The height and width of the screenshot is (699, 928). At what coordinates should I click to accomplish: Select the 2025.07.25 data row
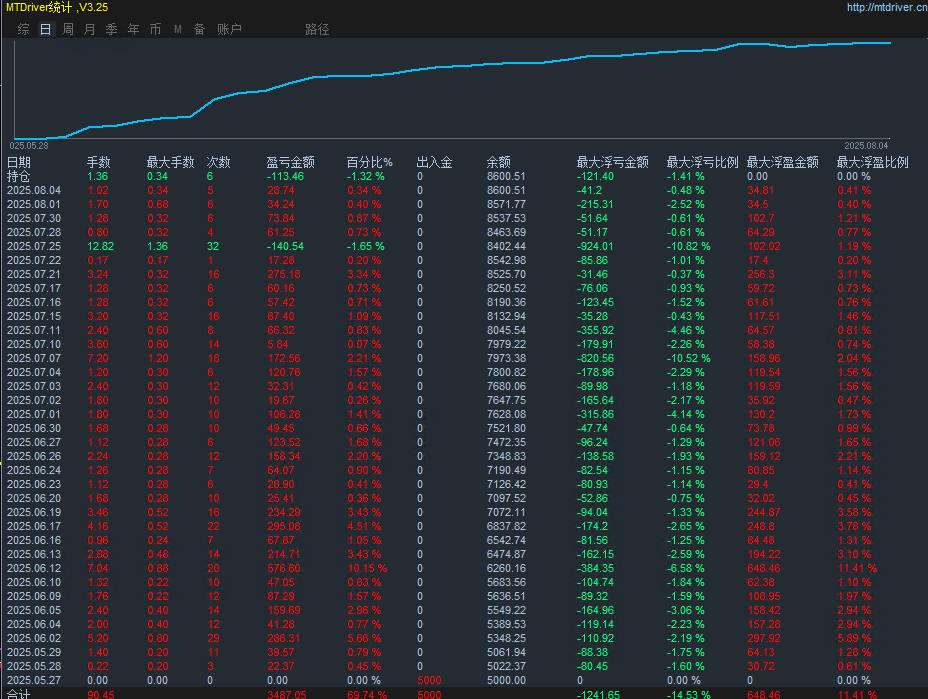(x=34, y=246)
